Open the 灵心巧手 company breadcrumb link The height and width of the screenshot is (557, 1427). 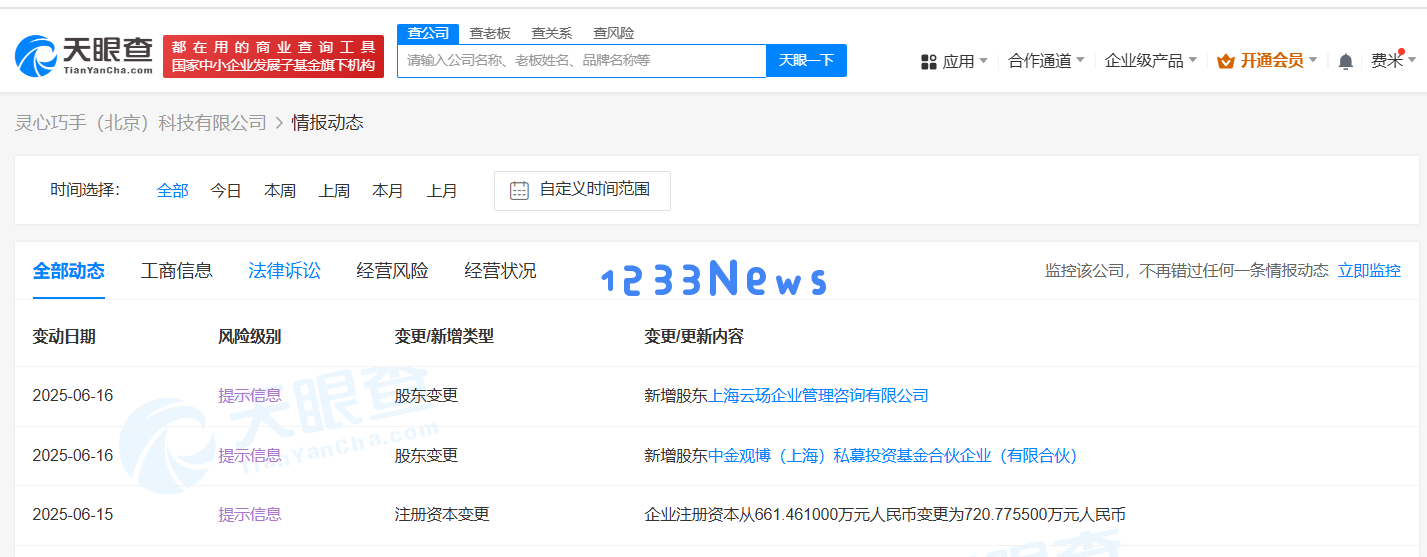[141, 123]
